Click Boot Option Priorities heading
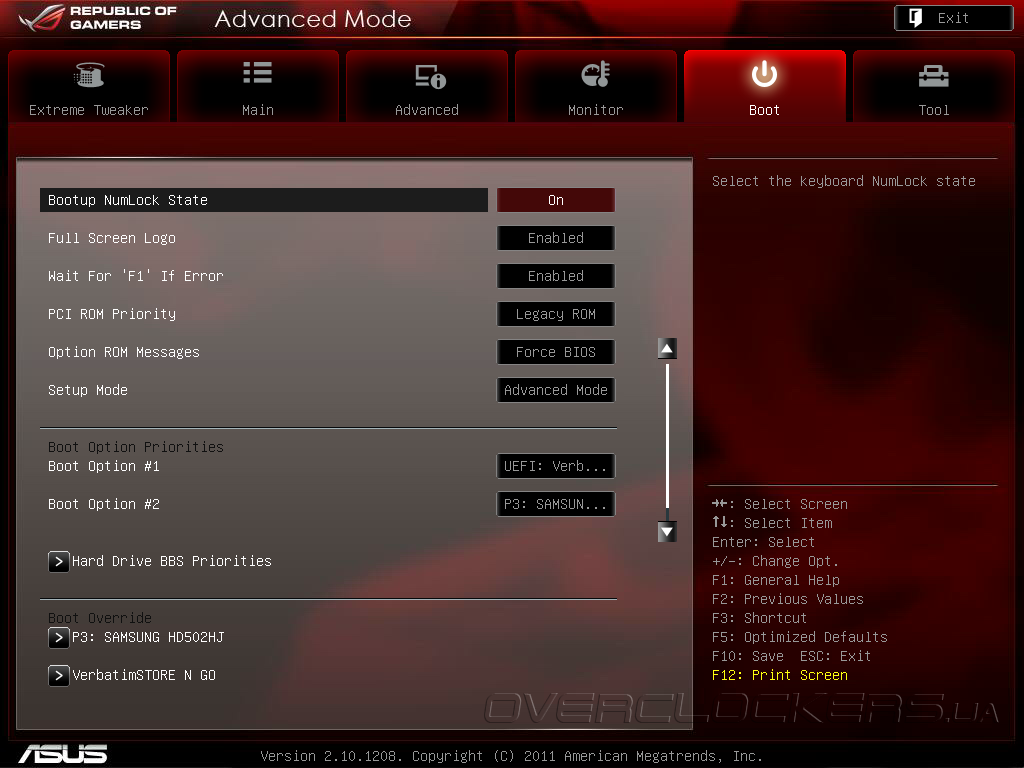This screenshot has width=1024, height=768. tap(136, 447)
